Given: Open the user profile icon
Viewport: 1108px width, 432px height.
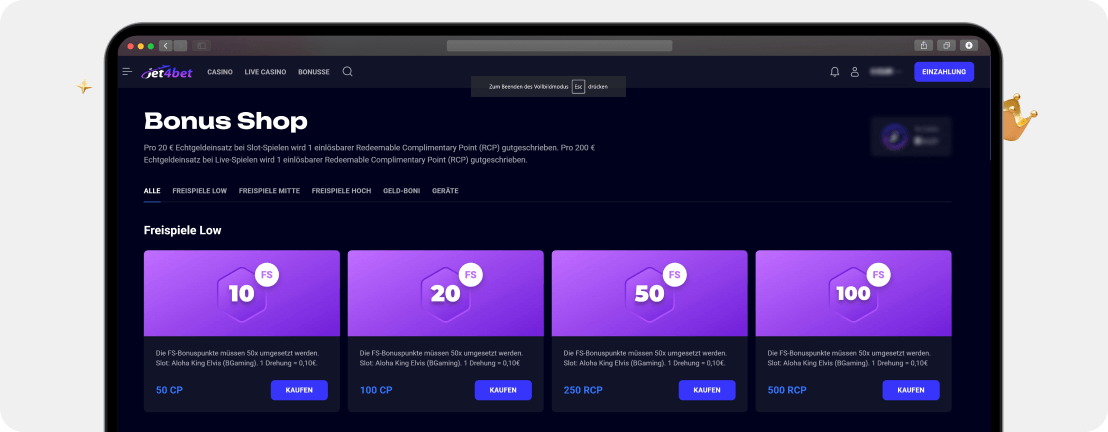Looking at the screenshot, I should tap(855, 72).
